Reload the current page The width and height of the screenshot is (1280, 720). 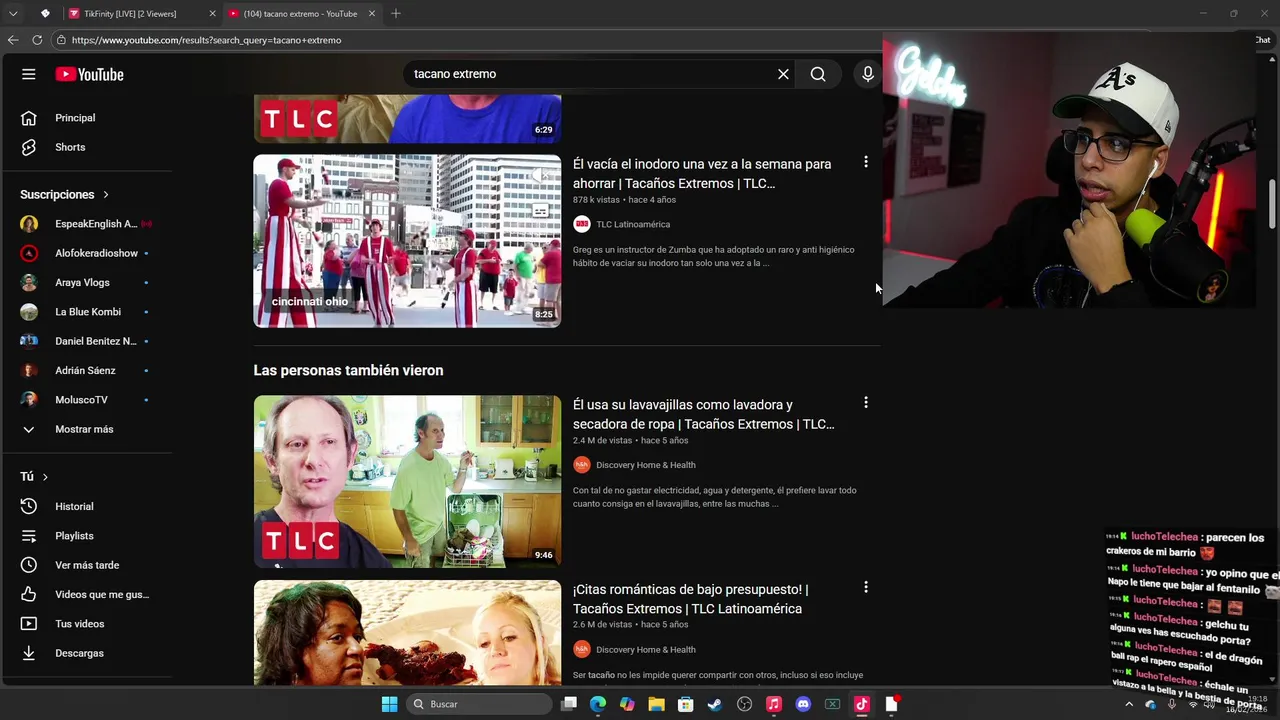37,40
